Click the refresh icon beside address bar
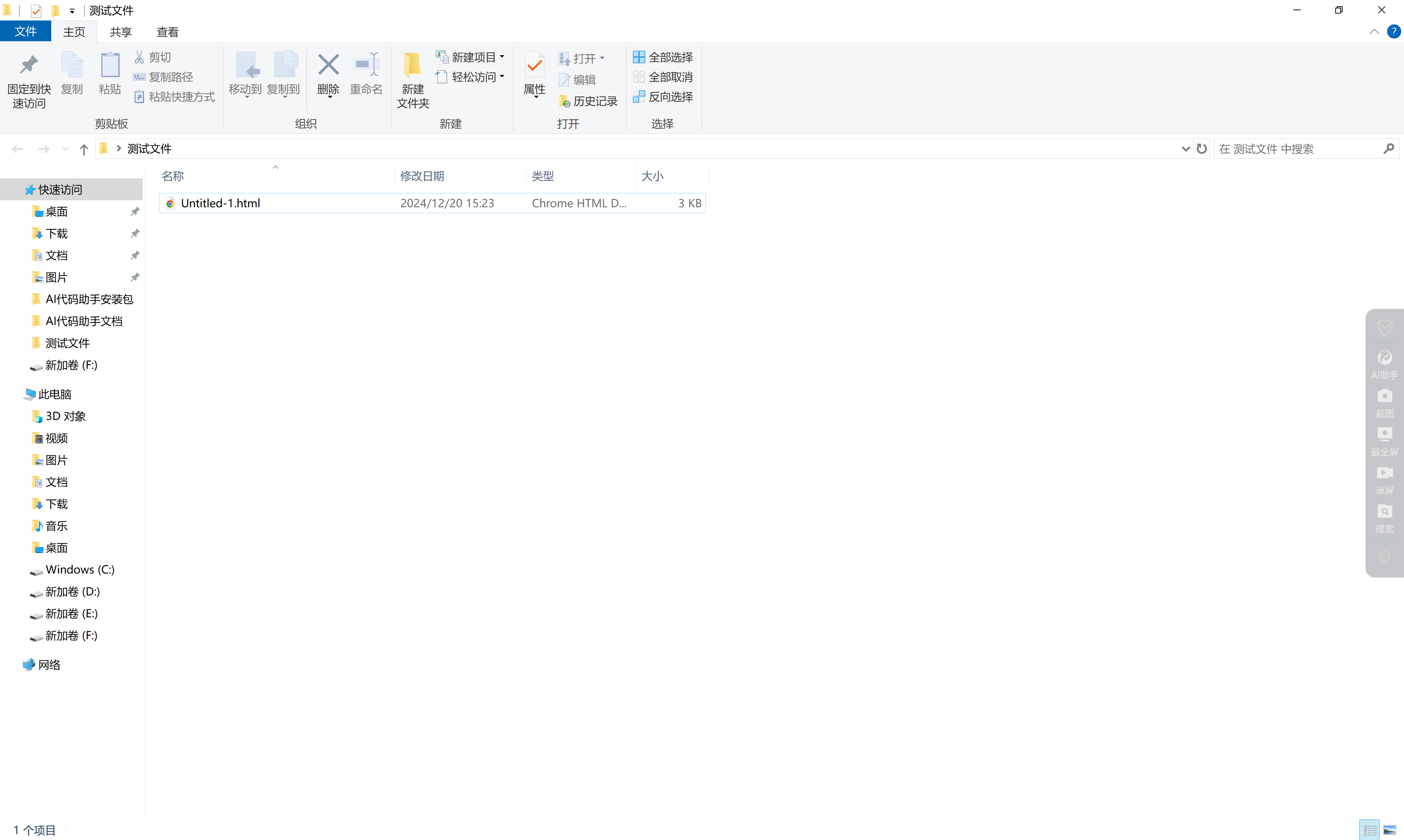This screenshot has width=1404, height=840. (1201, 149)
